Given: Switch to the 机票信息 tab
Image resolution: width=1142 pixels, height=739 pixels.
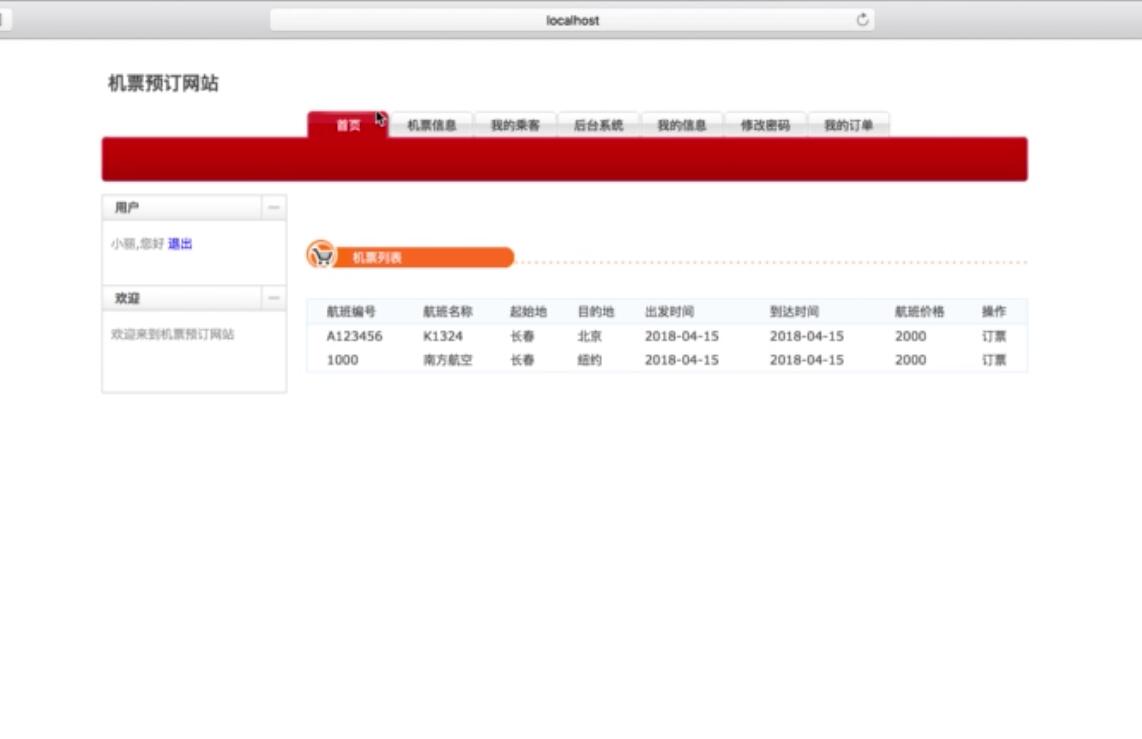Looking at the screenshot, I should click(432, 125).
